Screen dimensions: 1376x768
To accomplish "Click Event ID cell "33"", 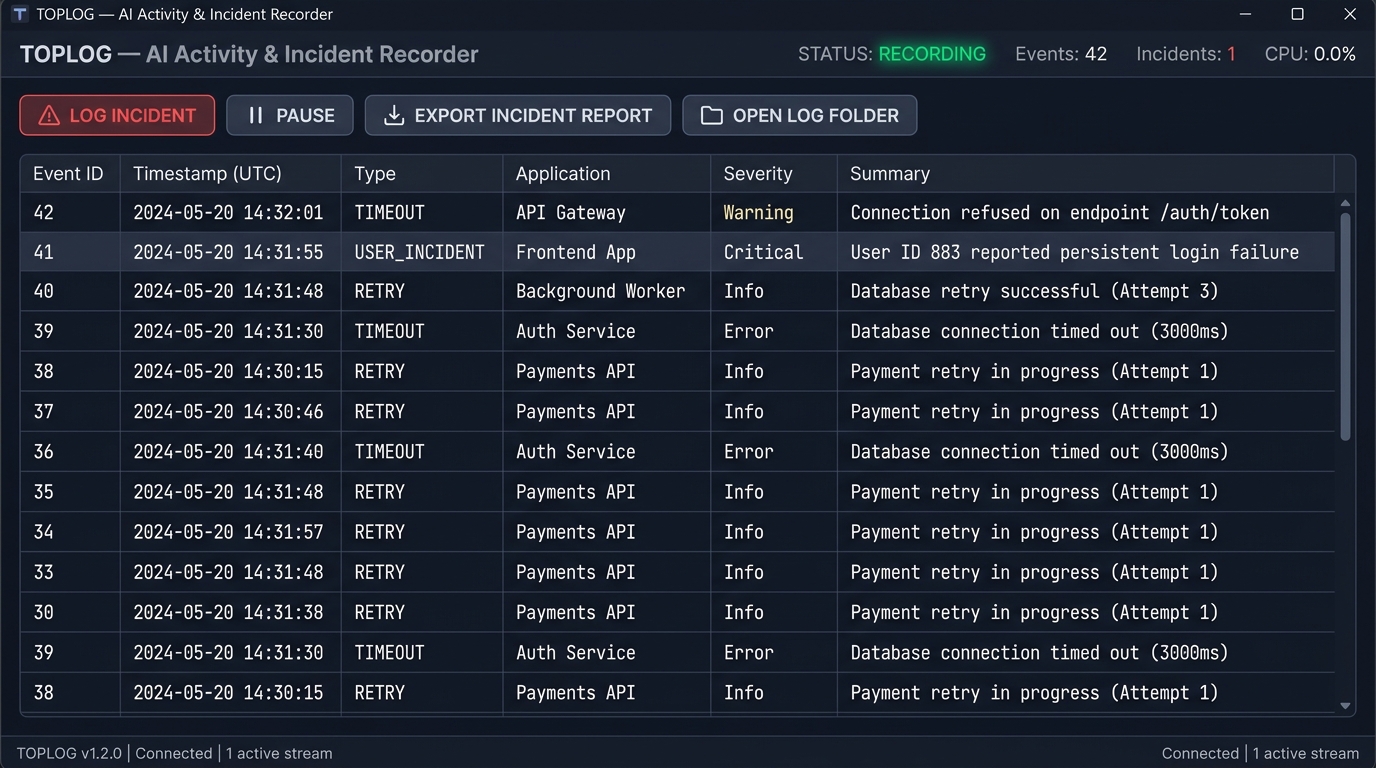I will (x=43, y=572).
